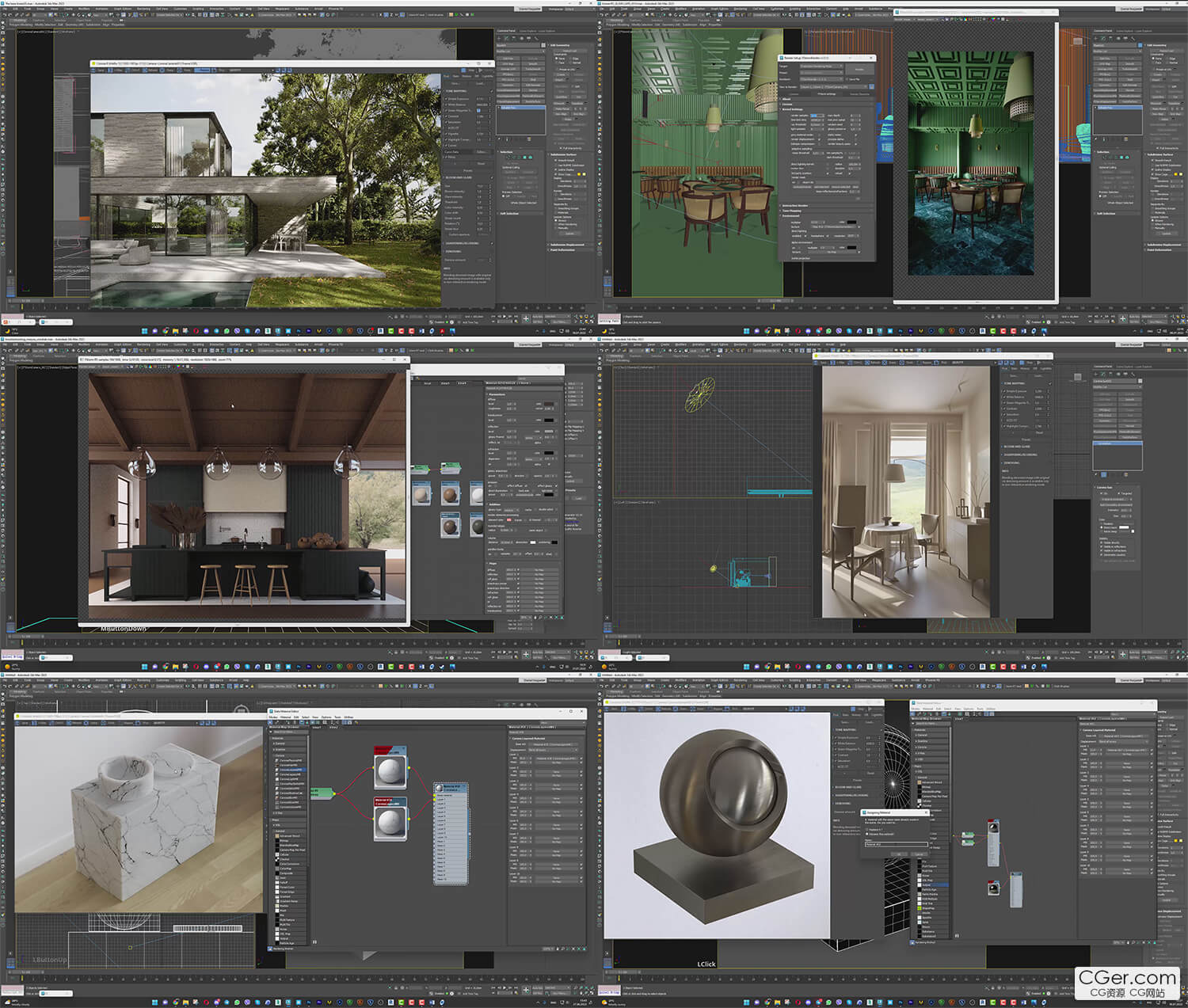Open Utilities menu in bottom-left Slate Material Editor
The width and height of the screenshot is (1188, 1008).
point(348,717)
